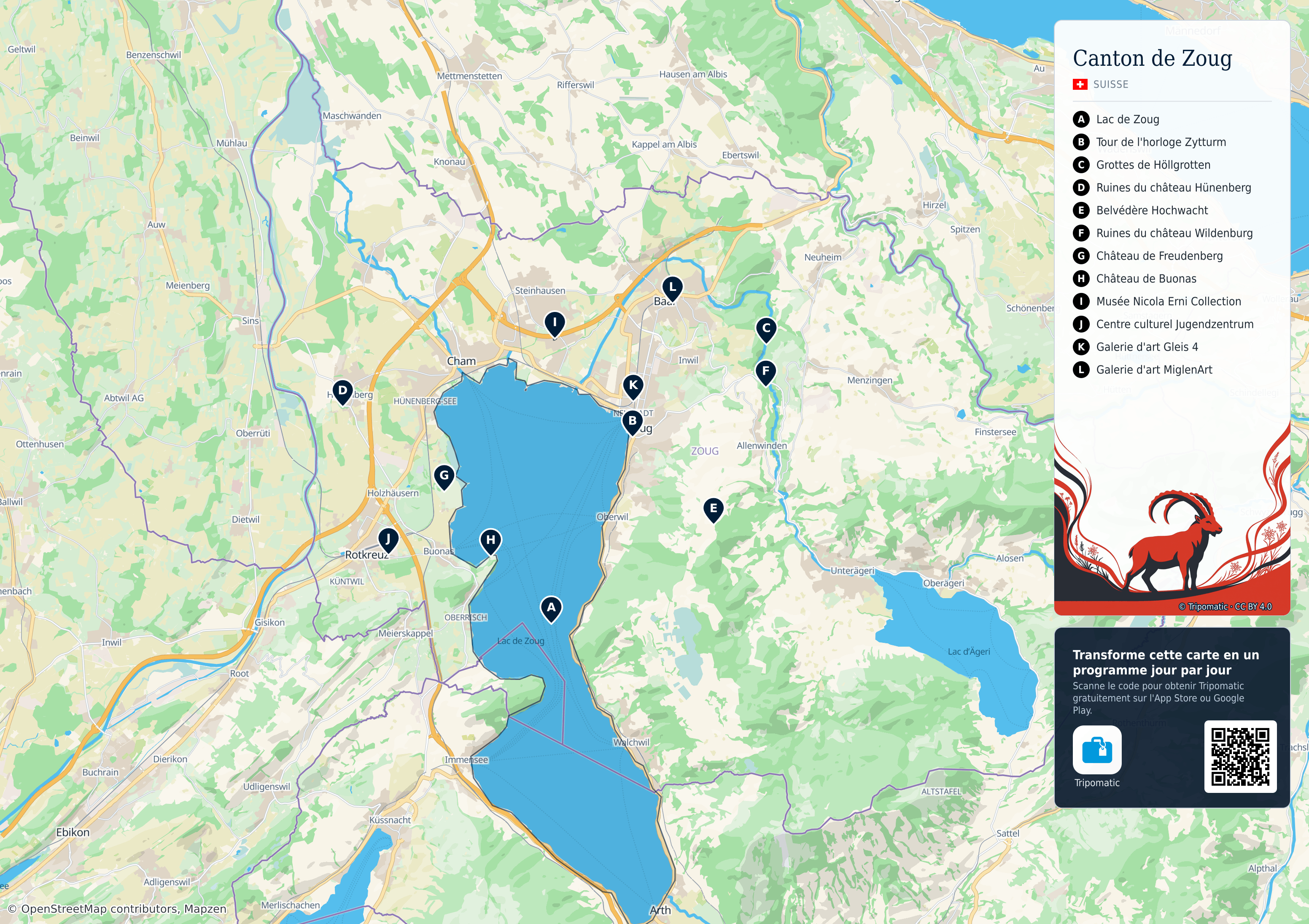Click the 'Lac d'Ägeri' lake label

[x=969, y=652]
